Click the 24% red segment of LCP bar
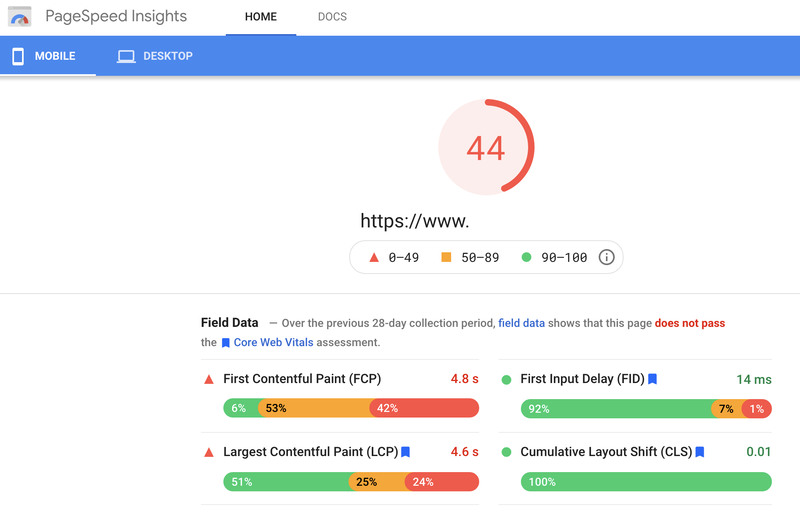800x511 pixels. pos(442,482)
